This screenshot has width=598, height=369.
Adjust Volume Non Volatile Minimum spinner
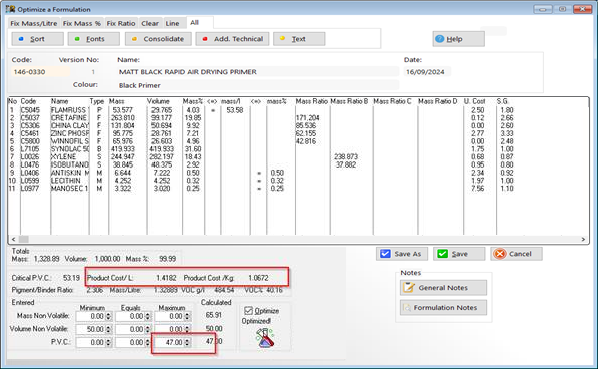tap(109, 329)
